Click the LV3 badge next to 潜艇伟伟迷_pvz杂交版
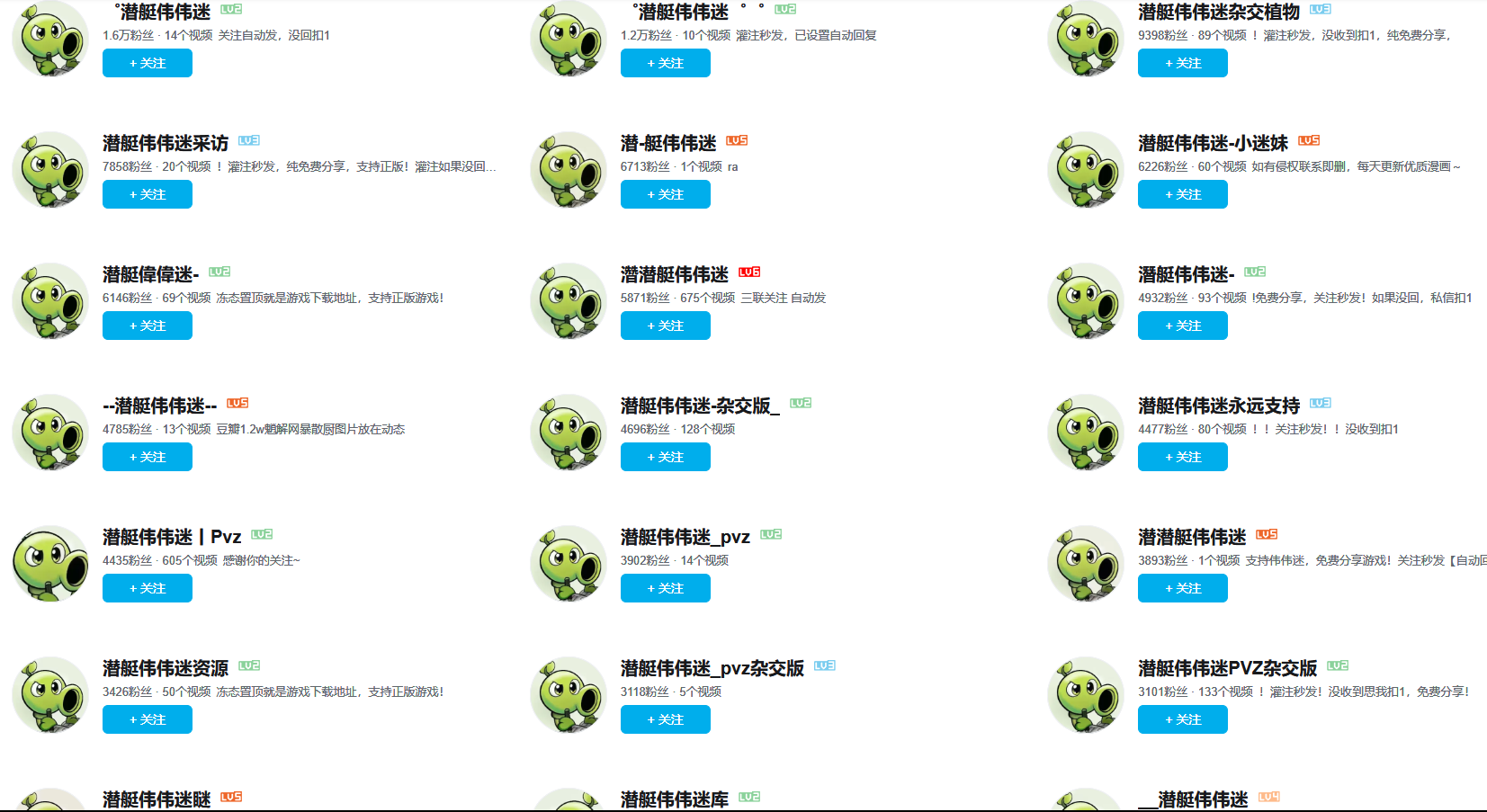Viewport: 1487px width, 812px height. click(825, 665)
